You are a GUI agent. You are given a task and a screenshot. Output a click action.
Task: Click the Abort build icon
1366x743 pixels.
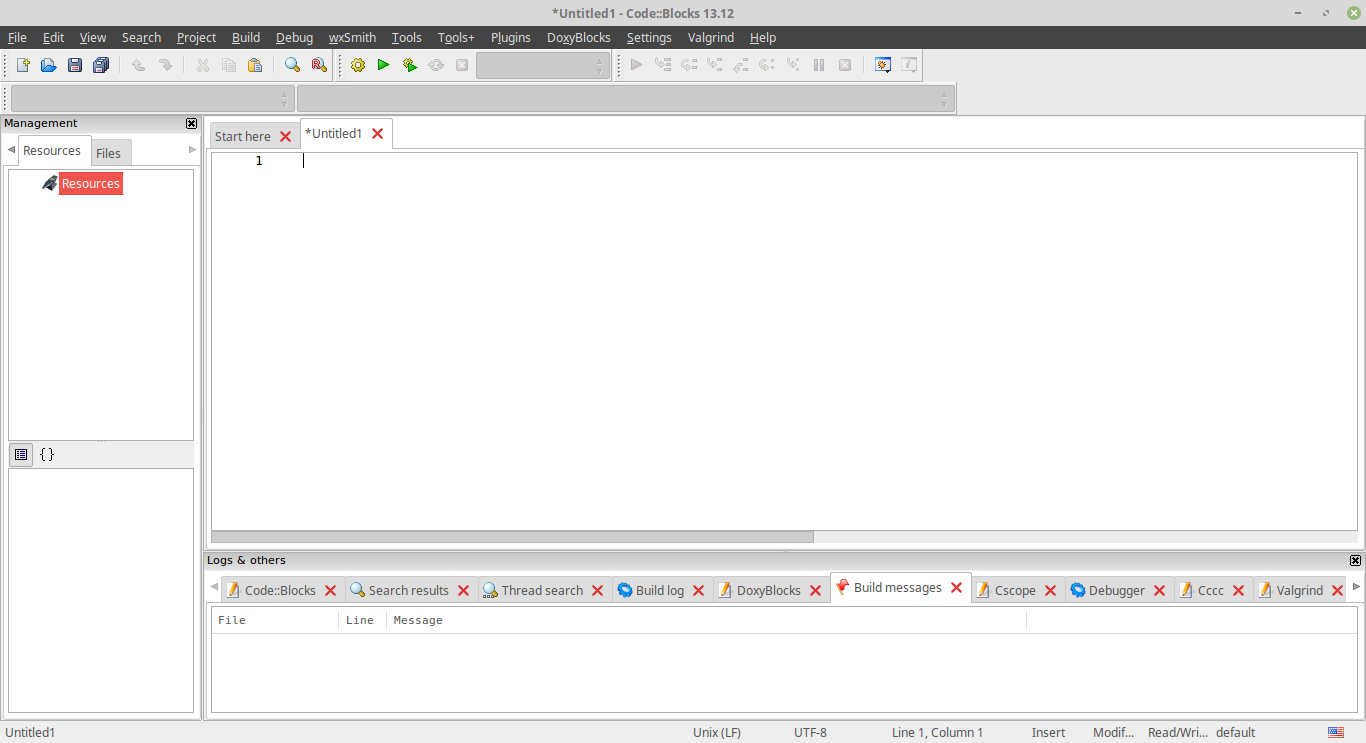pos(462,65)
